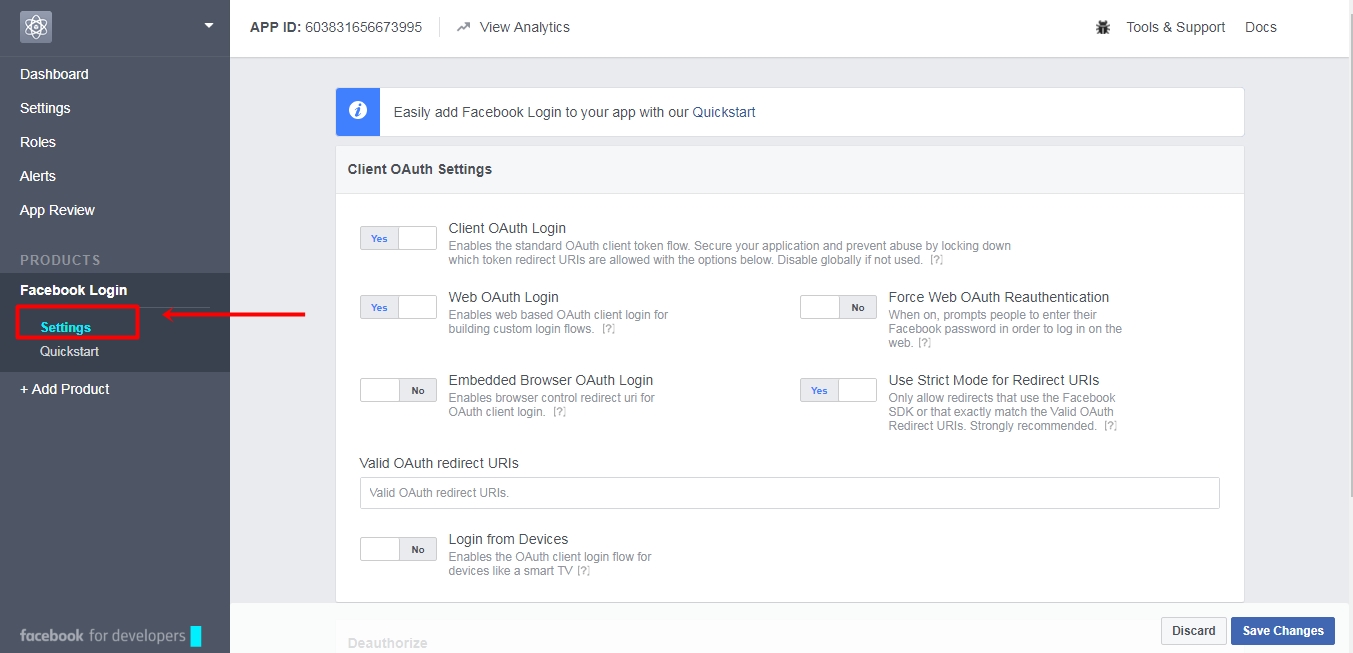
Task: Click help [?] for Strict Mode Redirect URIs
Action: (1110, 426)
